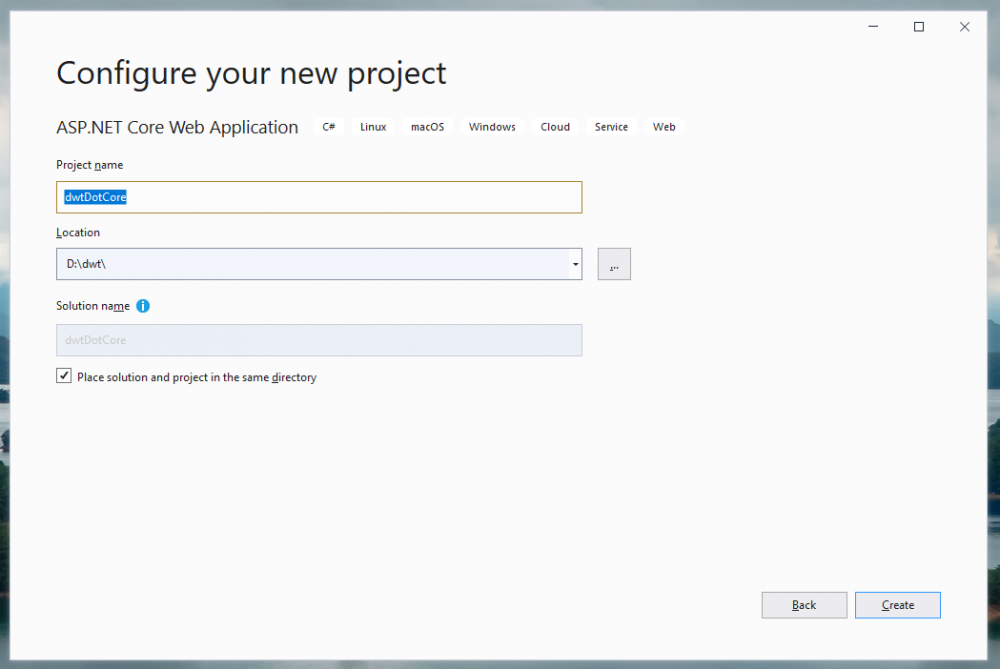This screenshot has height=669, width=1000.
Task: Click the Web project type tag
Action: (x=664, y=127)
